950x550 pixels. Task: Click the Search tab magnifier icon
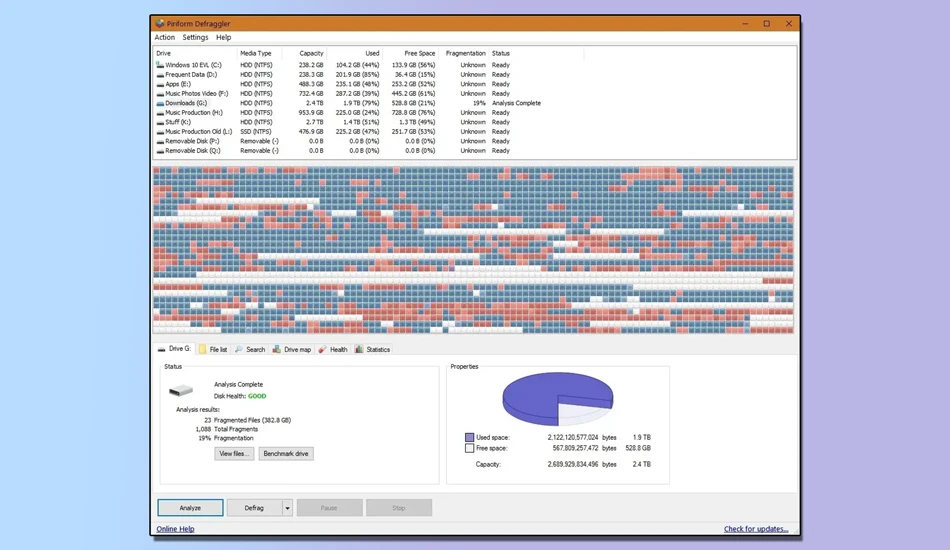[239, 350]
